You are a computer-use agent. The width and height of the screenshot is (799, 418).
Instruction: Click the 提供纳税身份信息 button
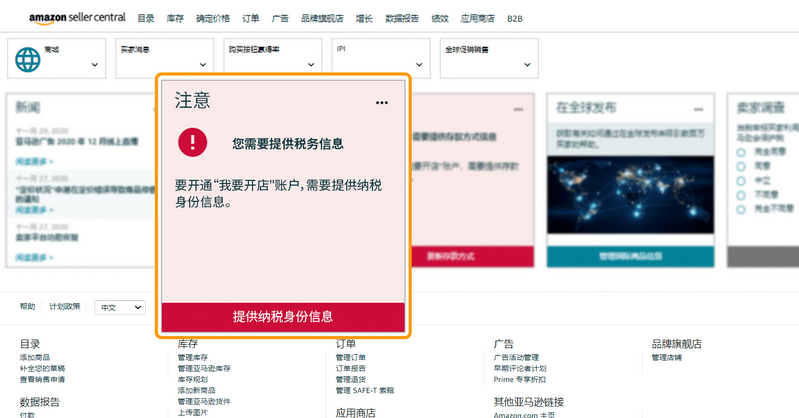283,316
